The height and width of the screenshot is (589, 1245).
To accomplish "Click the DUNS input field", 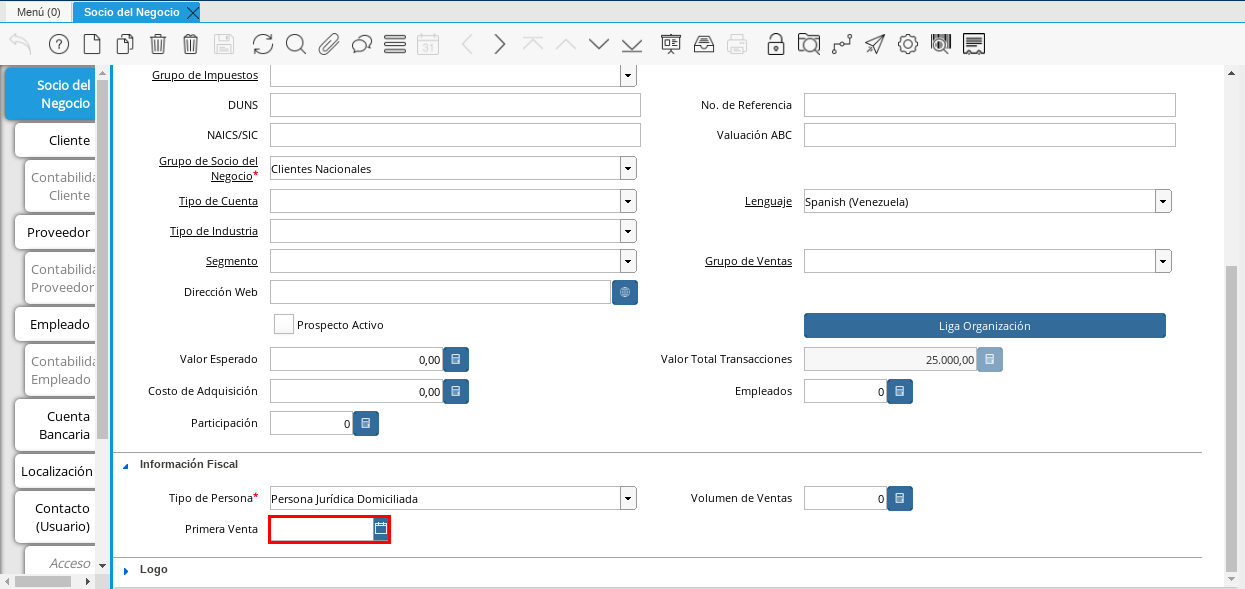I will coord(455,105).
